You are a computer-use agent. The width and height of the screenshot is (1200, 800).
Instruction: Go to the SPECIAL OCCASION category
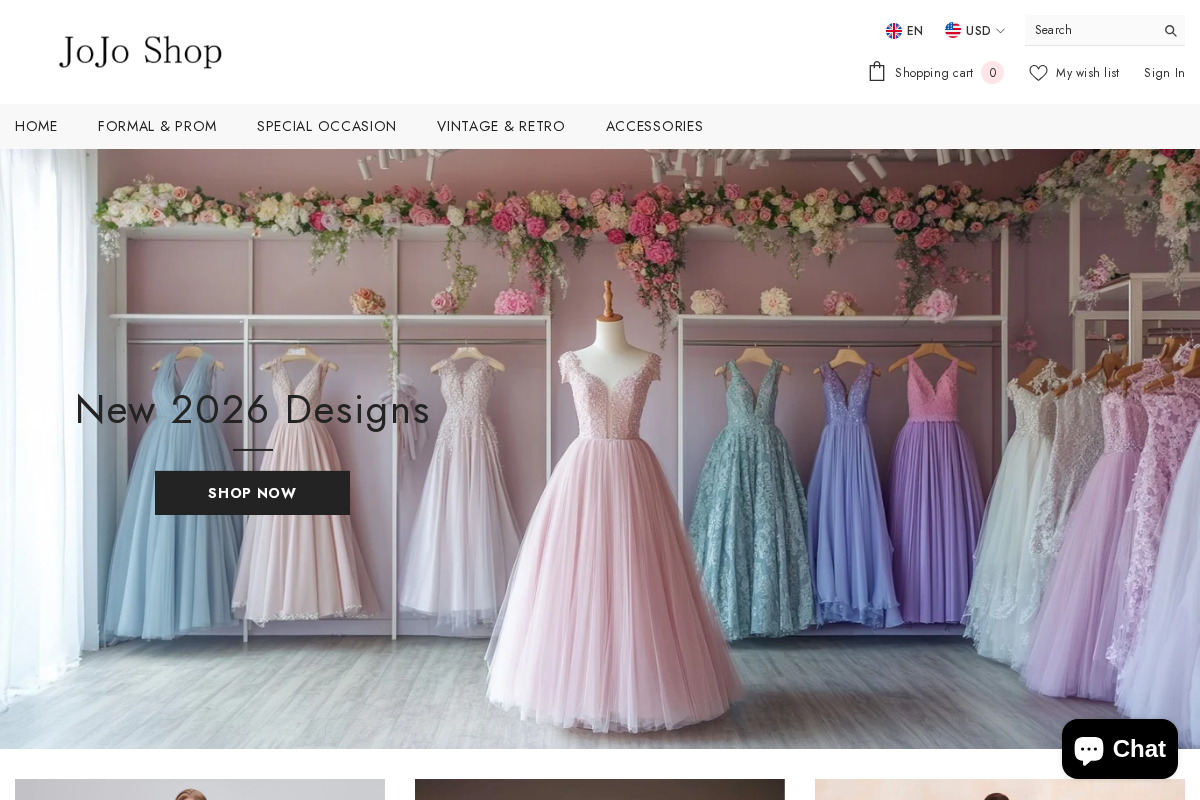point(326,126)
